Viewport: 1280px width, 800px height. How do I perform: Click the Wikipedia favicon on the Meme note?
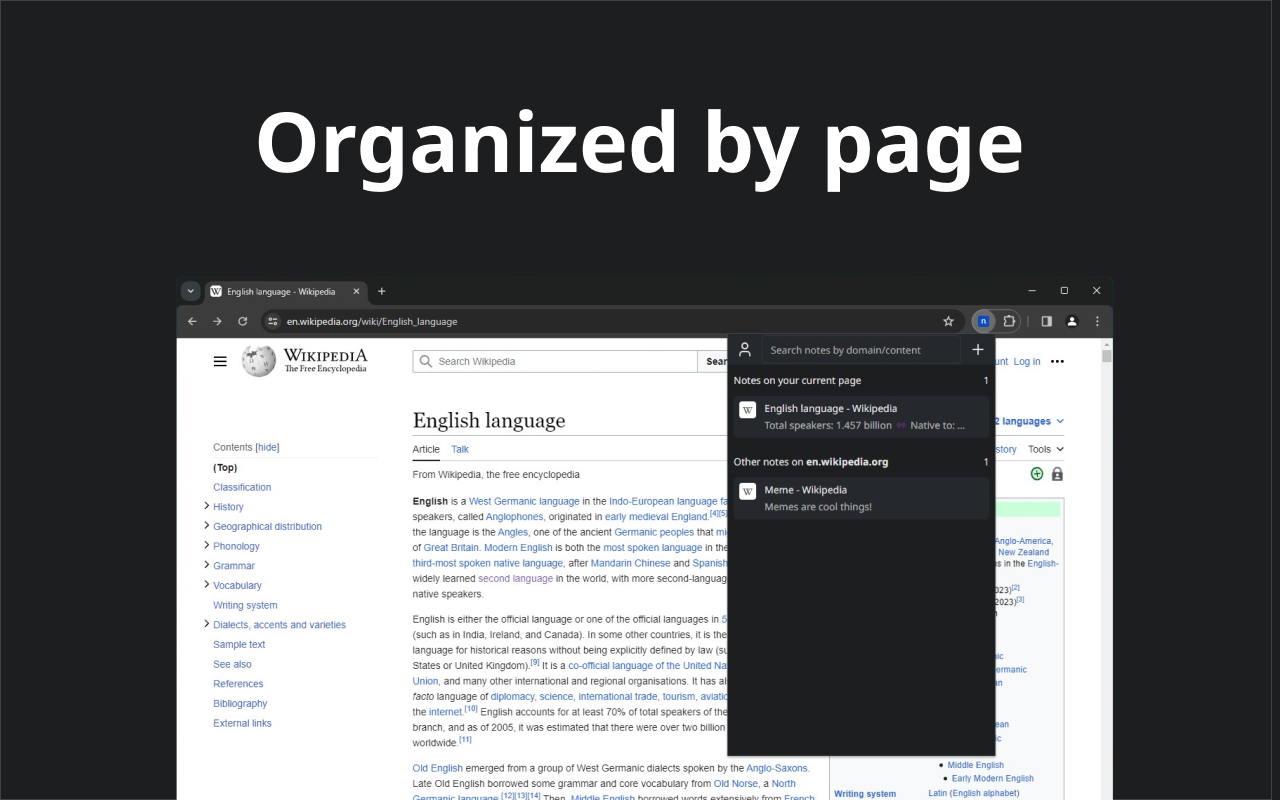click(747, 491)
